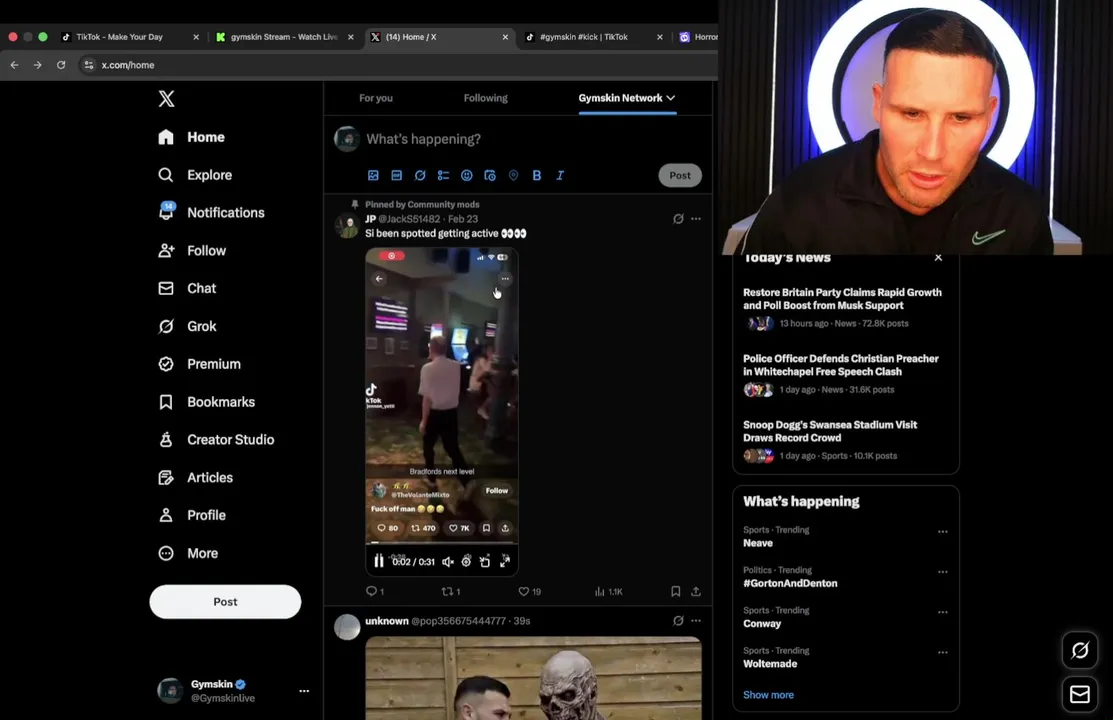This screenshot has height=720, width=1113.
Task: Click the video progress bar
Action: click(x=442, y=543)
